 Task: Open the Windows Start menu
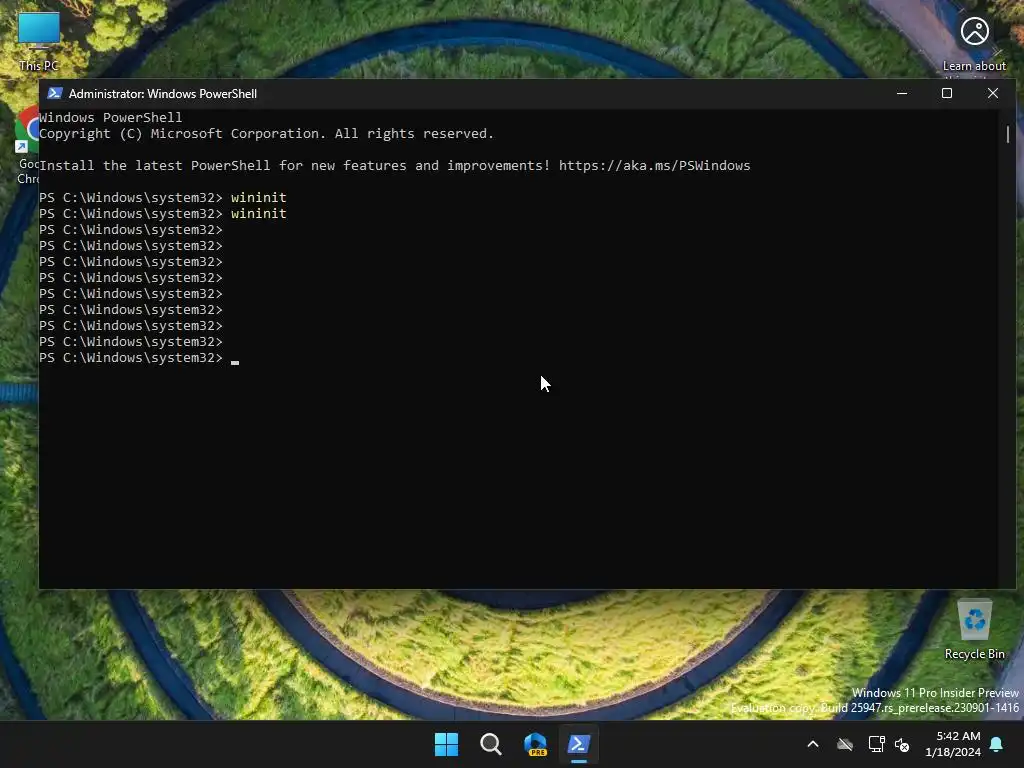pyautogui.click(x=447, y=744)
